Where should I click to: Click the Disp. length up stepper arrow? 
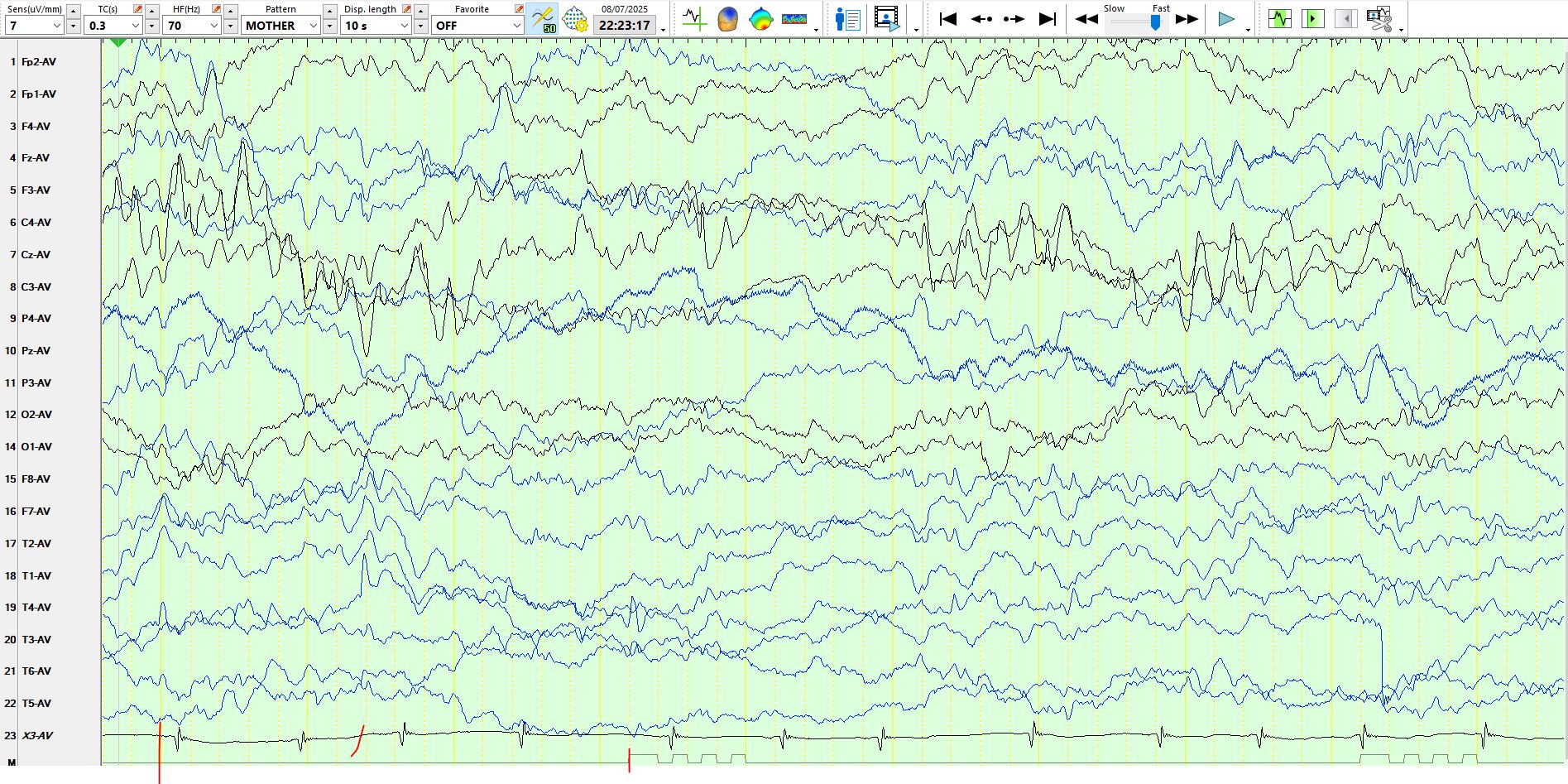click(x=420, y=11)
